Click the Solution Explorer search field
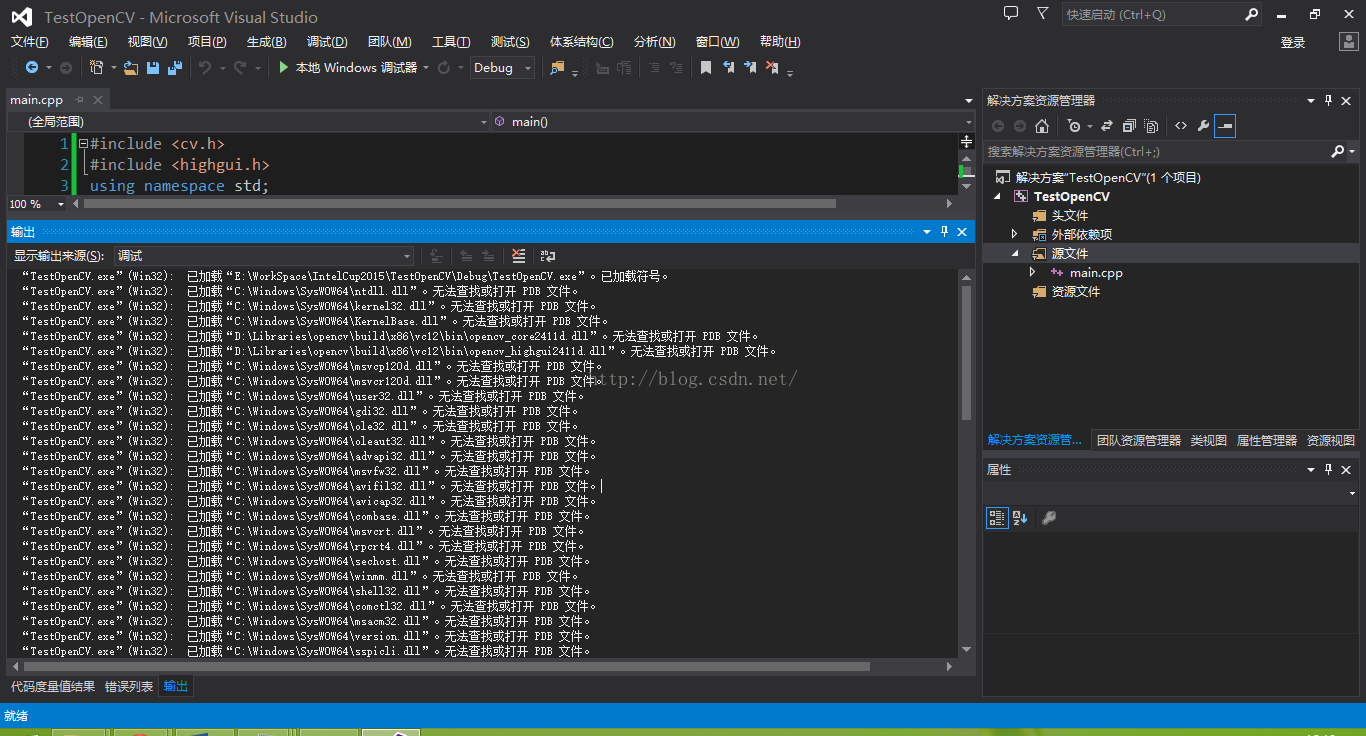 (x=1158, y=151)
